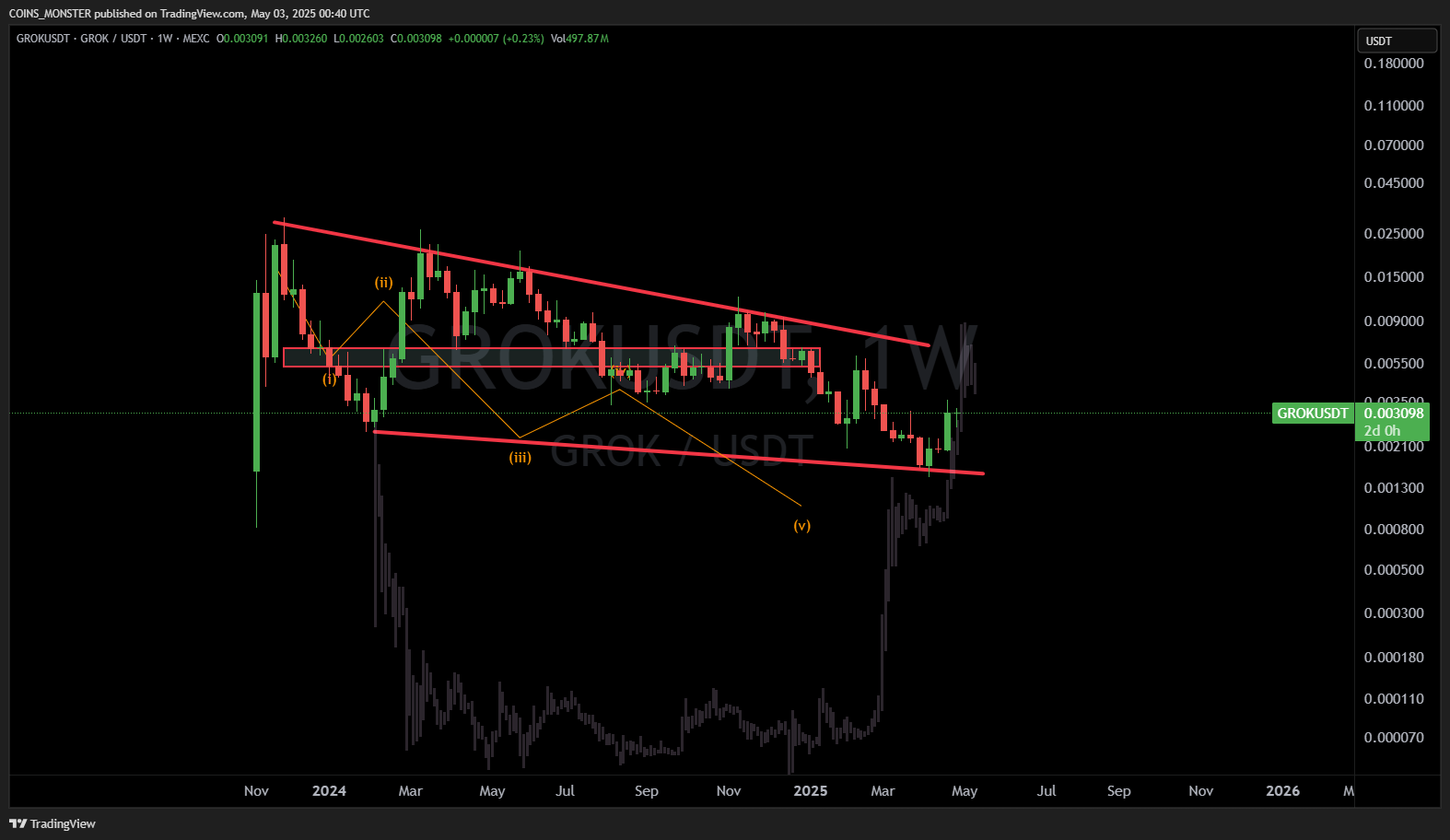This screenshot has width=1450, height=840.
Task: Click the 0.009000 price axis label
Action: tap(1394, 321)
